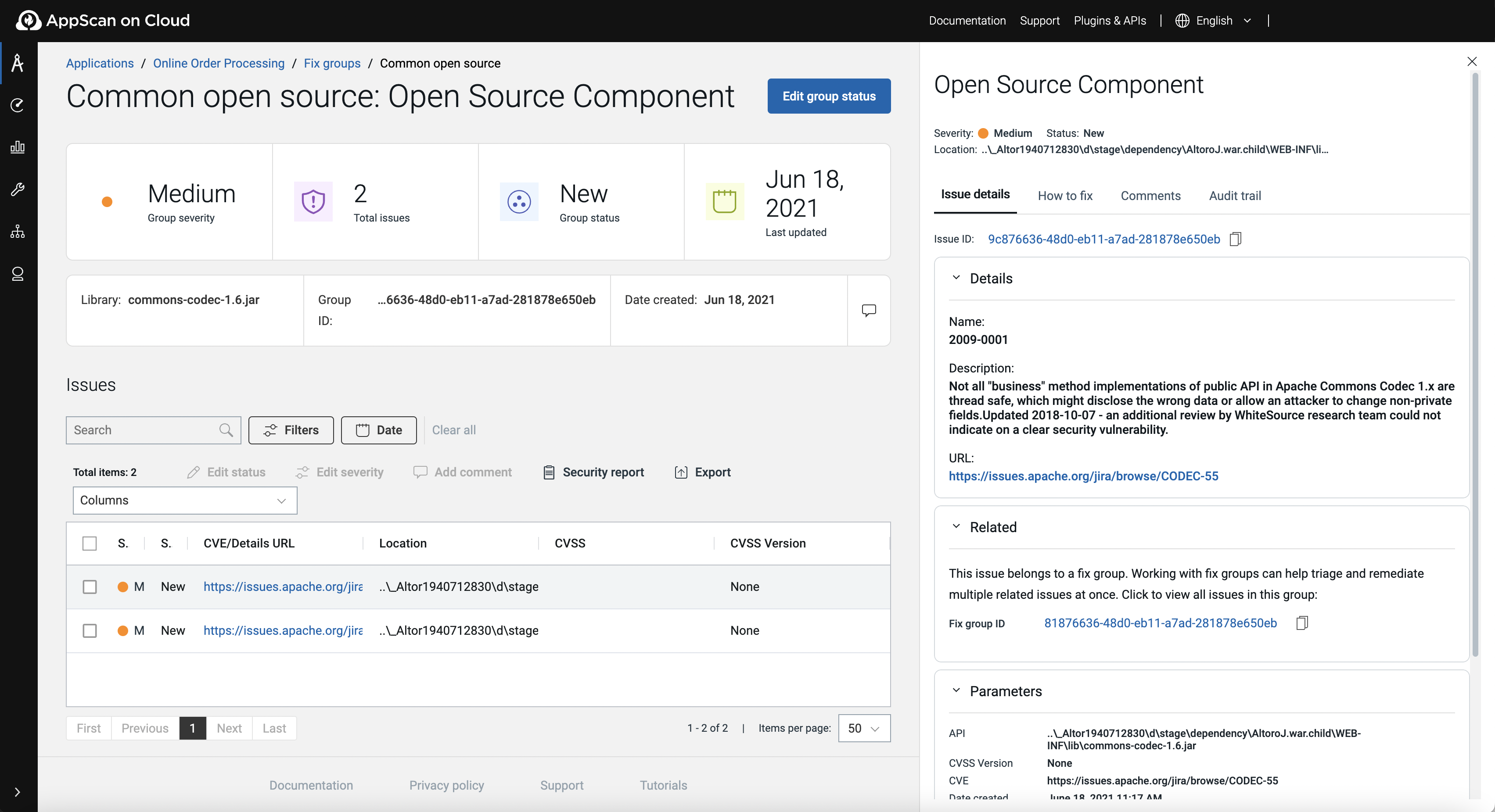This screenshot has height=812, width=1495.
Task: Collapse the Details section
Action: pyautogui.click(x=956, y=278)
